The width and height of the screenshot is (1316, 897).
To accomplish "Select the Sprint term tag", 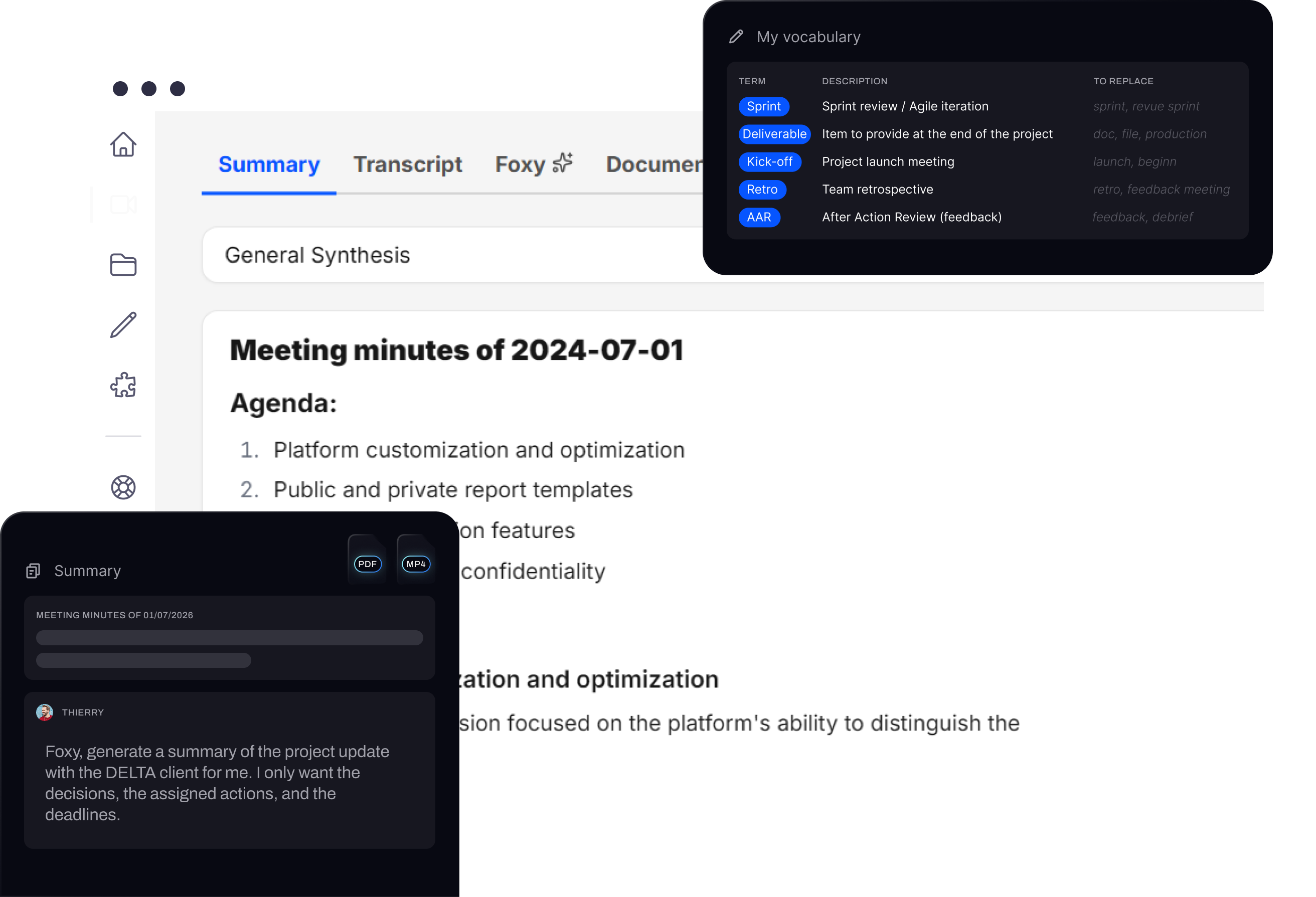I will click(764, 106).
